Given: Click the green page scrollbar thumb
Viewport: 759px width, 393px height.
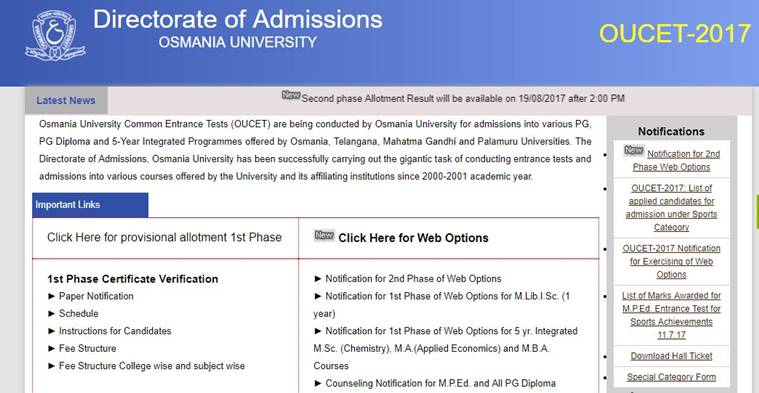Looking at the screenshot, I should click(x=758, y=212).
